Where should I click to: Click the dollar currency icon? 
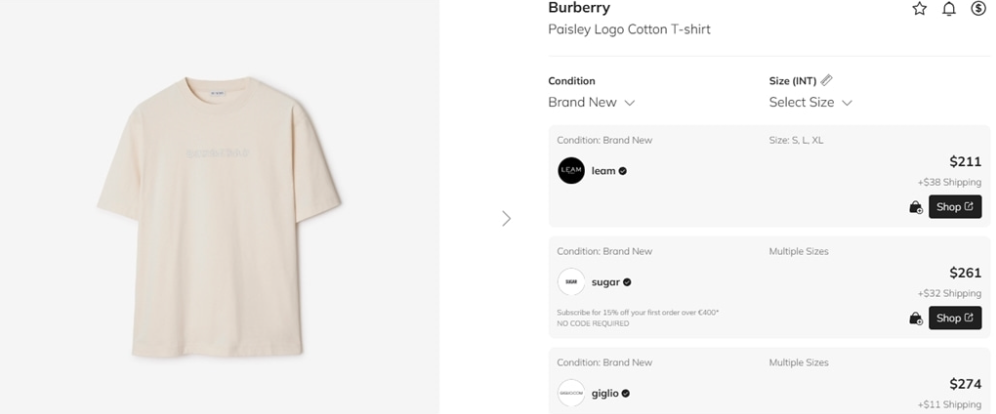point(978,9)
